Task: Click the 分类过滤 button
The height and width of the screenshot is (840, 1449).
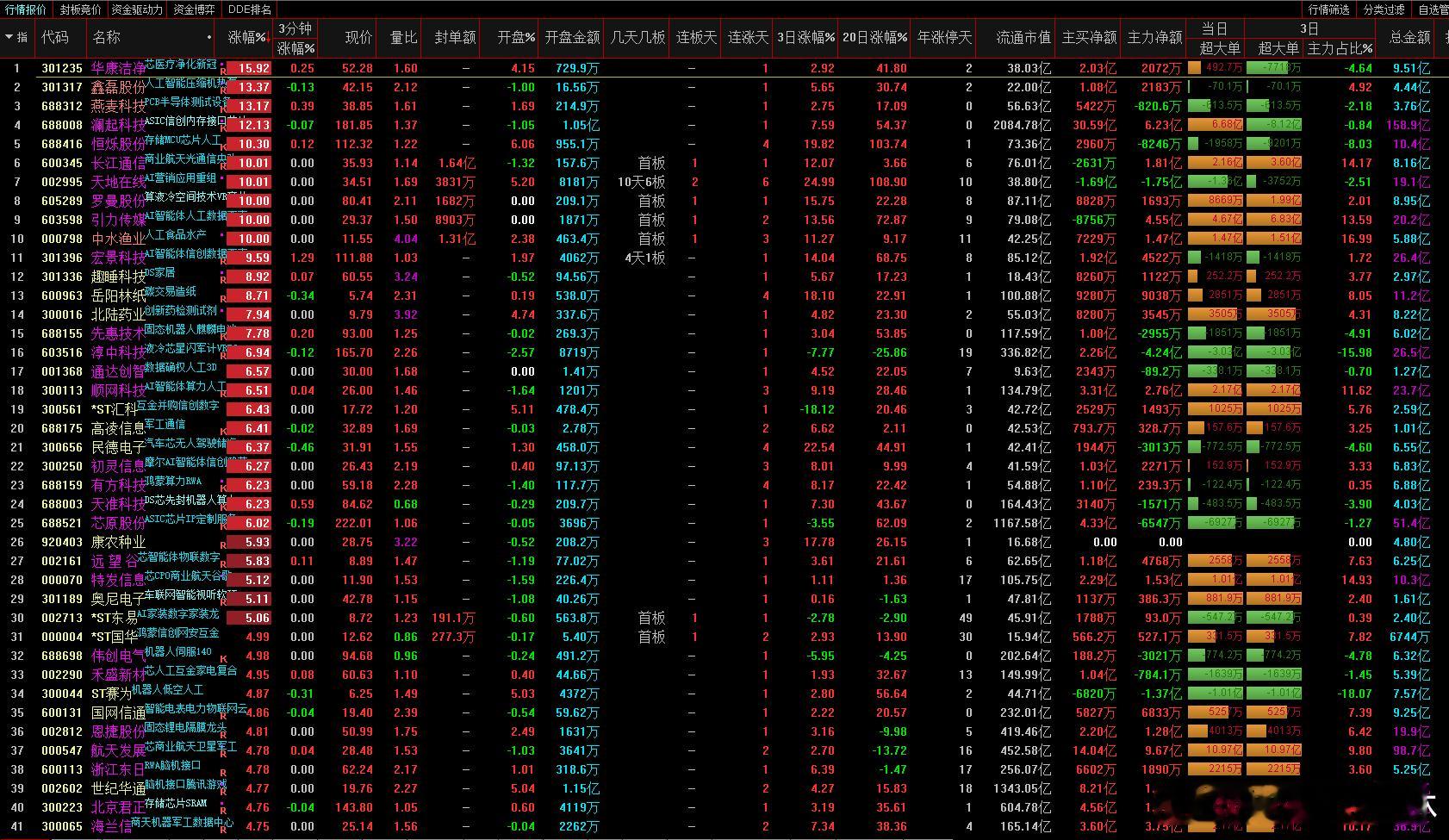Action: (x=1384, y=9)
